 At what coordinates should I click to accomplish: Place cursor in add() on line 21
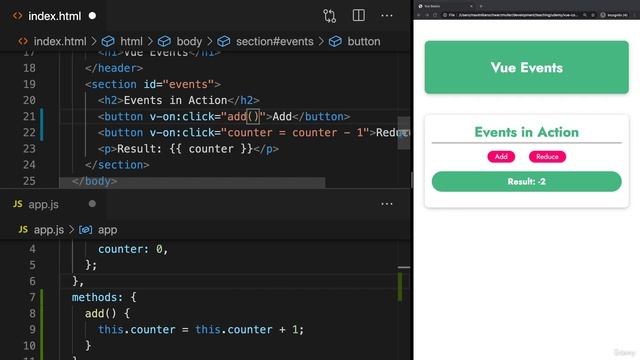coord(243,117)
